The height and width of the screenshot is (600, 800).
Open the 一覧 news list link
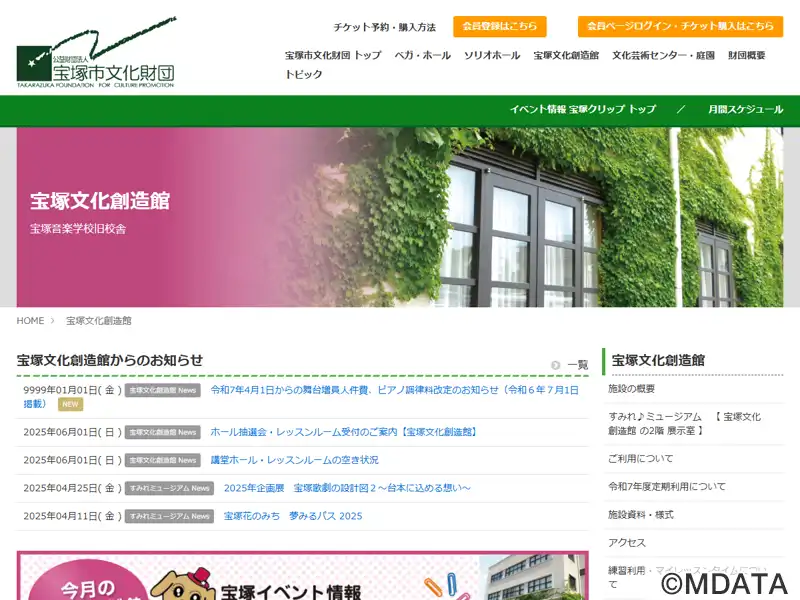[578, 365]
